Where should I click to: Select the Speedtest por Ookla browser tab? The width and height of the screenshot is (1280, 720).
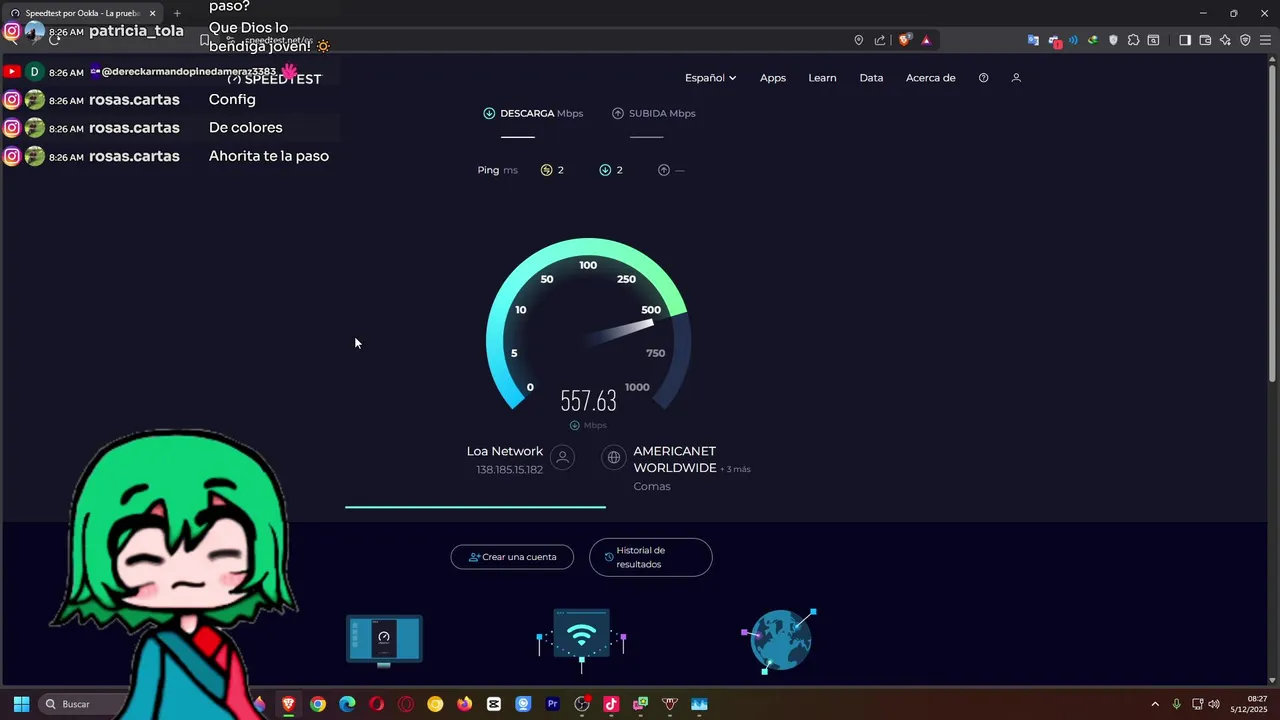(x=83, y=13)
